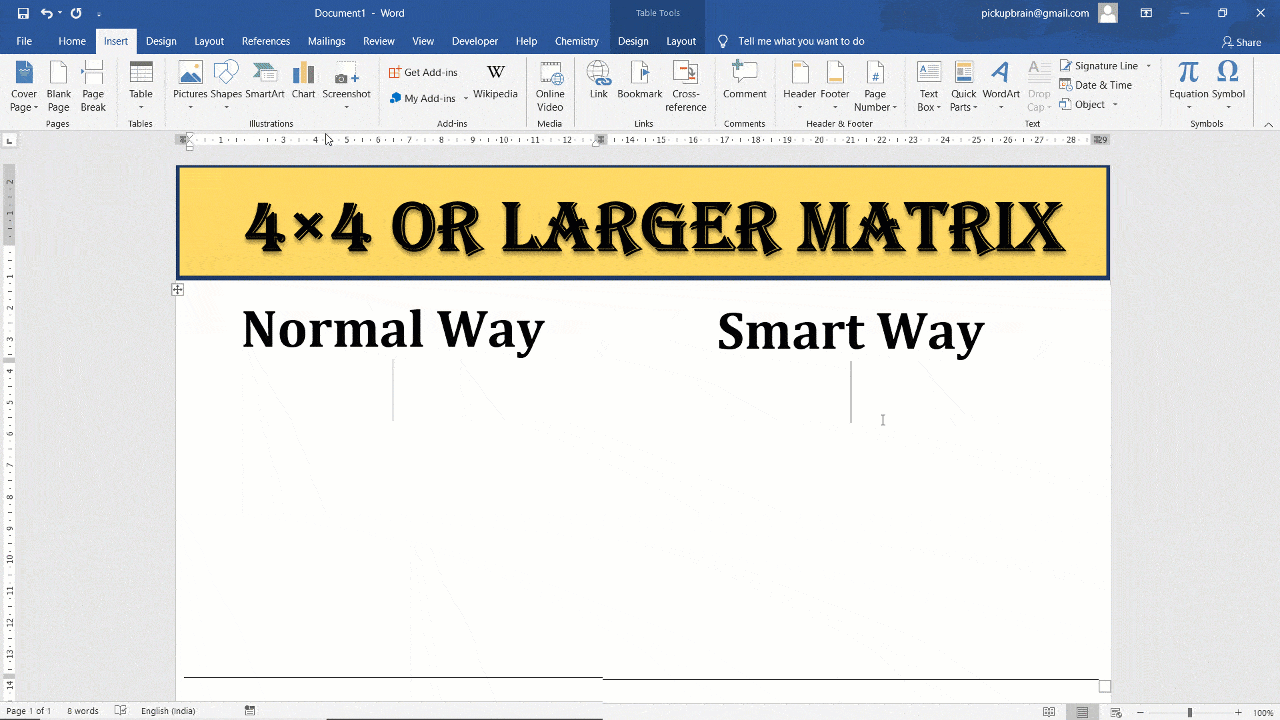1280x720 pixels.
Task: Switch to Web Layout view
Action: coord(1113,710)
